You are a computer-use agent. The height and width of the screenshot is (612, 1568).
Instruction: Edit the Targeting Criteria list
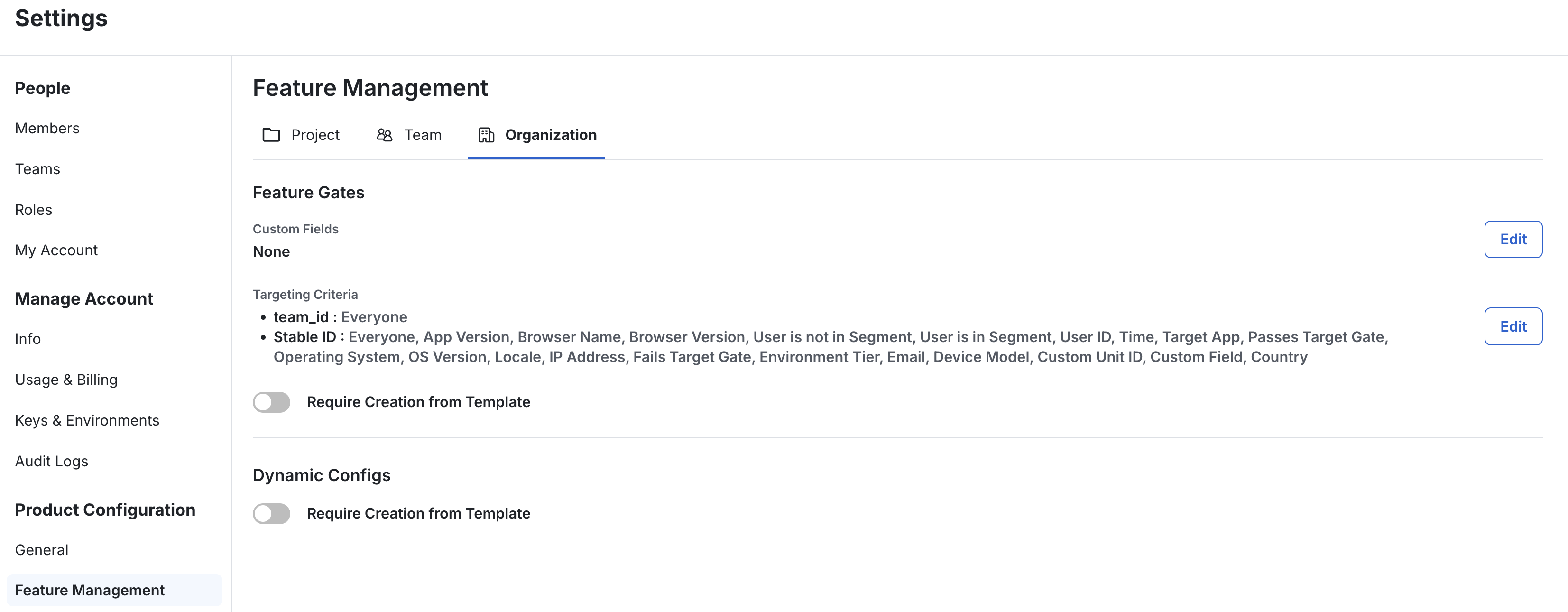click(1513, 326)
